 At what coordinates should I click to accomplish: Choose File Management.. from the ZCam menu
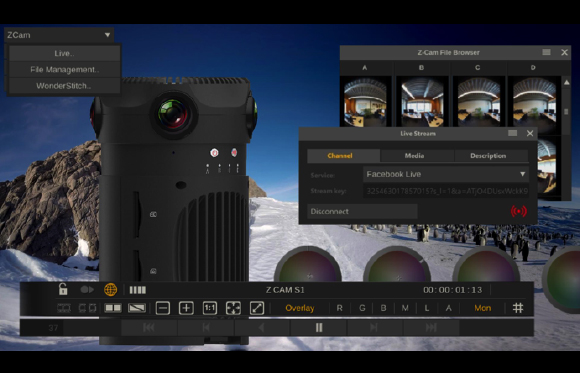[64, 70]
